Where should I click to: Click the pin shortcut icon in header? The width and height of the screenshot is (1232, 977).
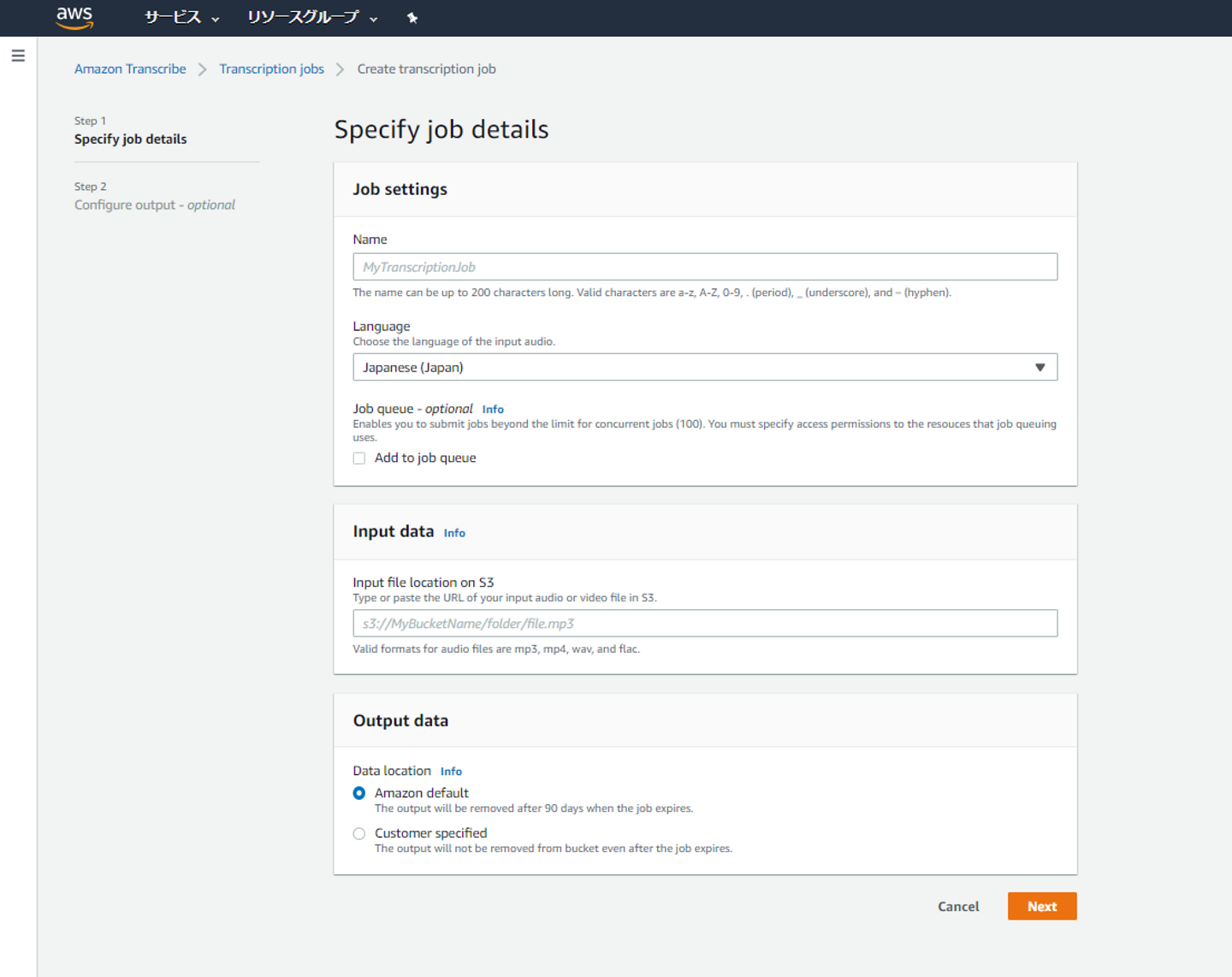point(412,18)
